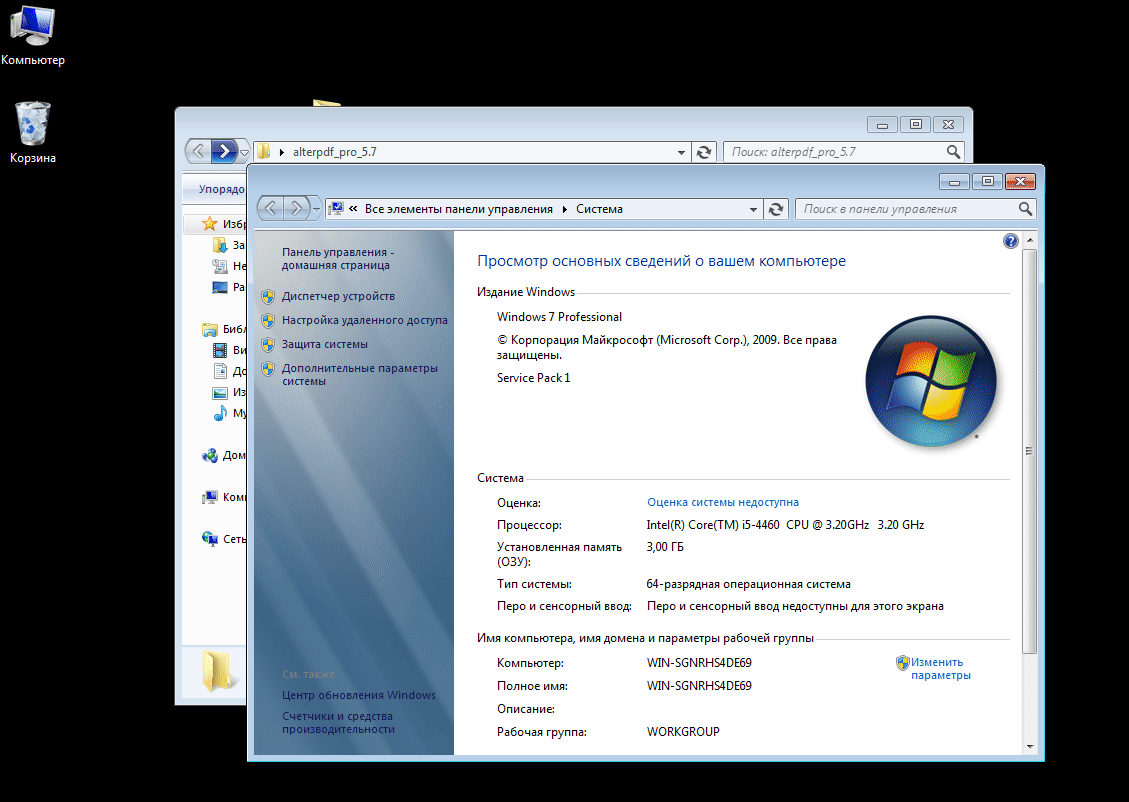Screen dimensions: 1129x802
Task: Open Панель управления - домашняя страница
Action: click(x=338, y=258)
